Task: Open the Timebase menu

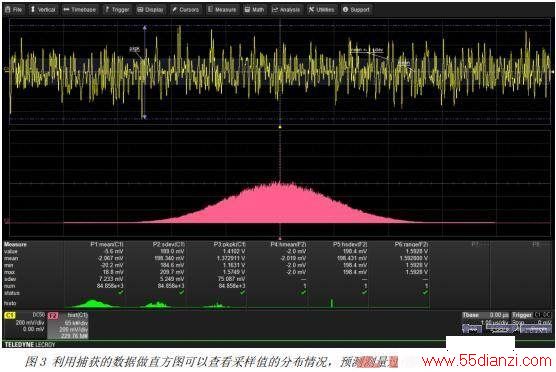Action: click(x=80, y=10)
